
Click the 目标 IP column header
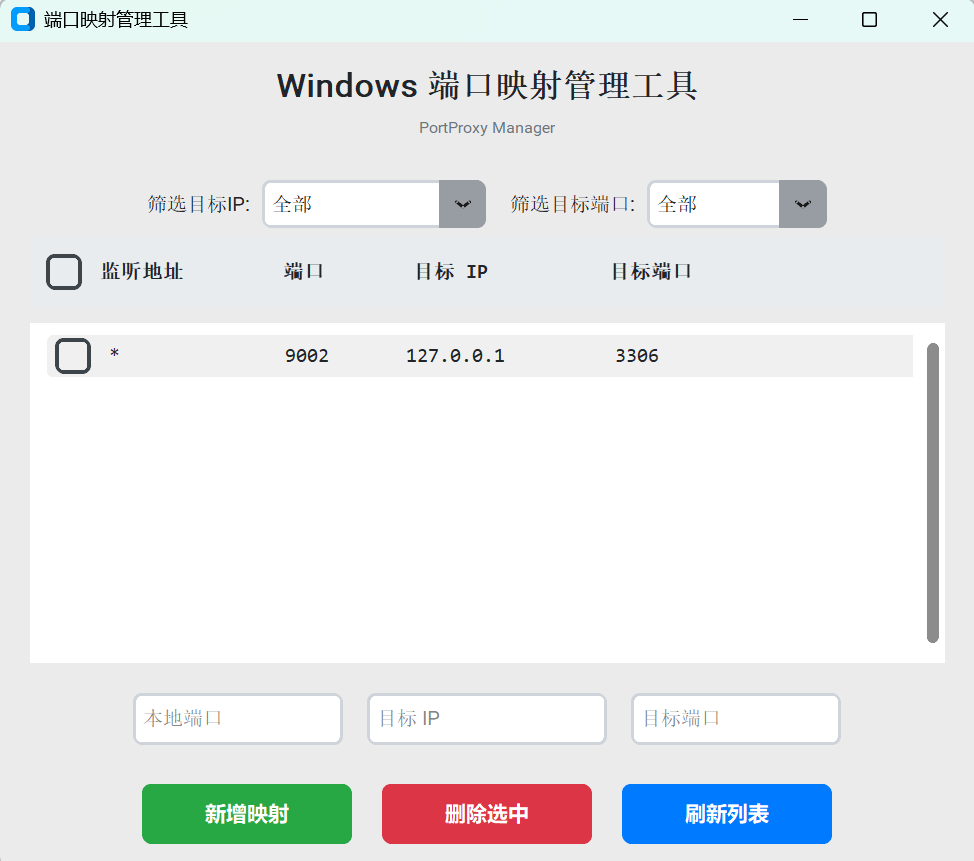(451, 271)
